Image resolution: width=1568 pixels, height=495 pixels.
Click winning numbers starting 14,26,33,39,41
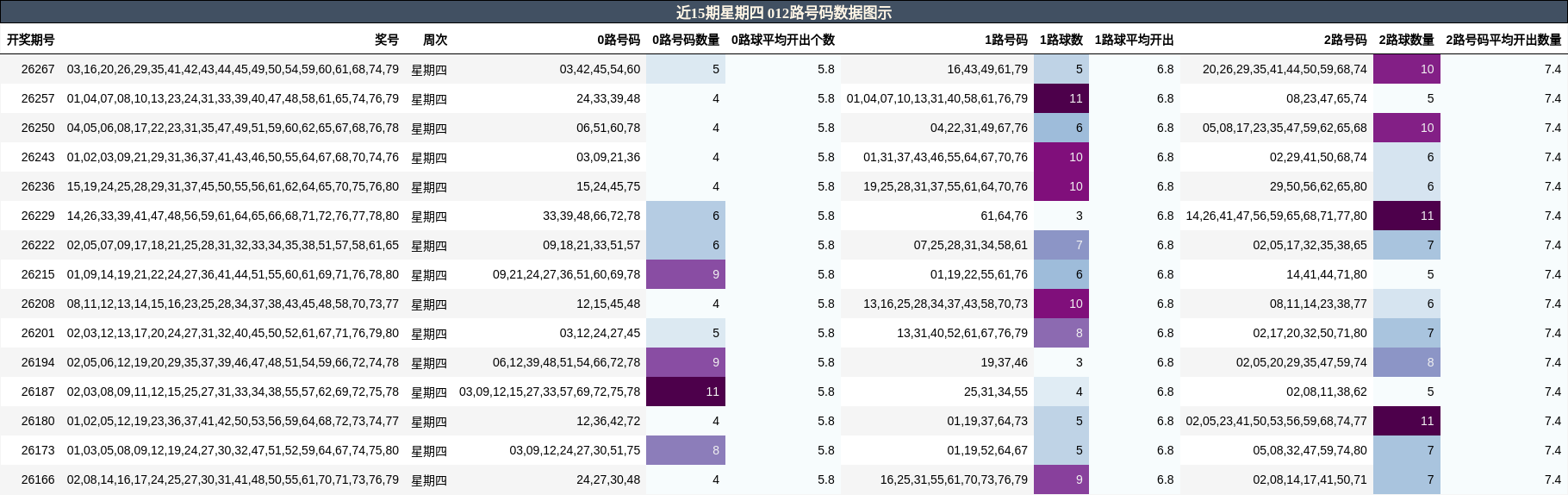233,216
